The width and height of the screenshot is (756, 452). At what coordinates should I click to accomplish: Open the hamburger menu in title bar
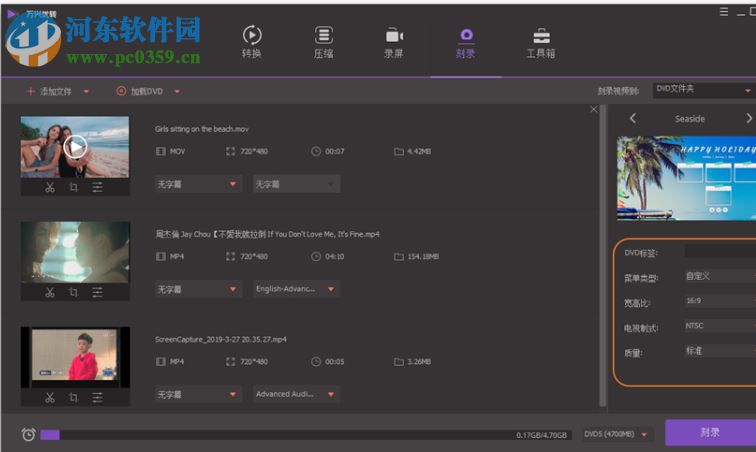click(724, 12)
